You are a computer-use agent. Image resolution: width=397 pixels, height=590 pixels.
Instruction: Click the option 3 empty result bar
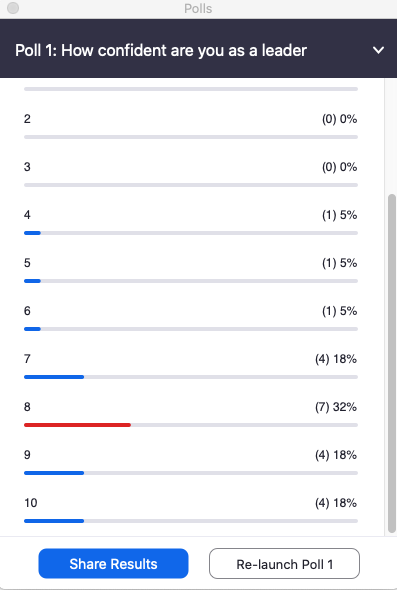pyautogui.click(x=191, y=185)
